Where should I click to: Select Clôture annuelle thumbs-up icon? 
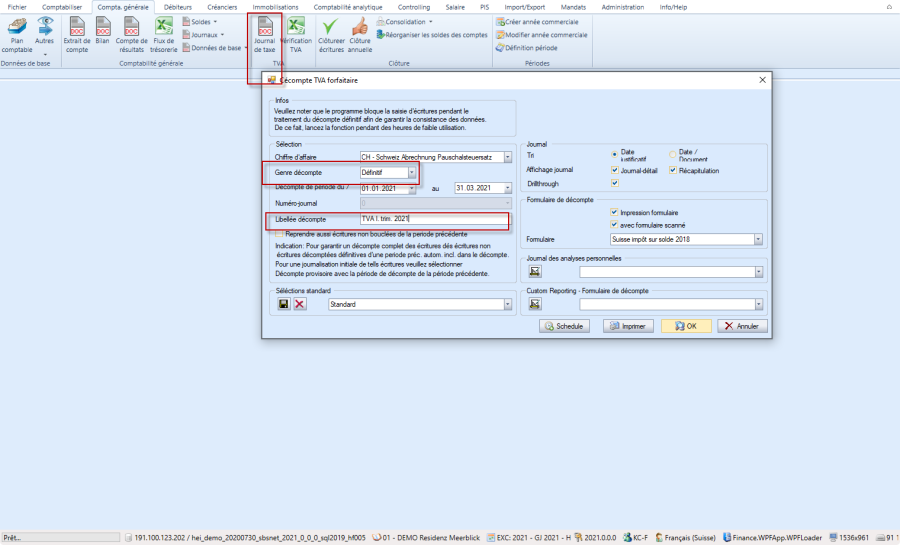click(360, 35)
